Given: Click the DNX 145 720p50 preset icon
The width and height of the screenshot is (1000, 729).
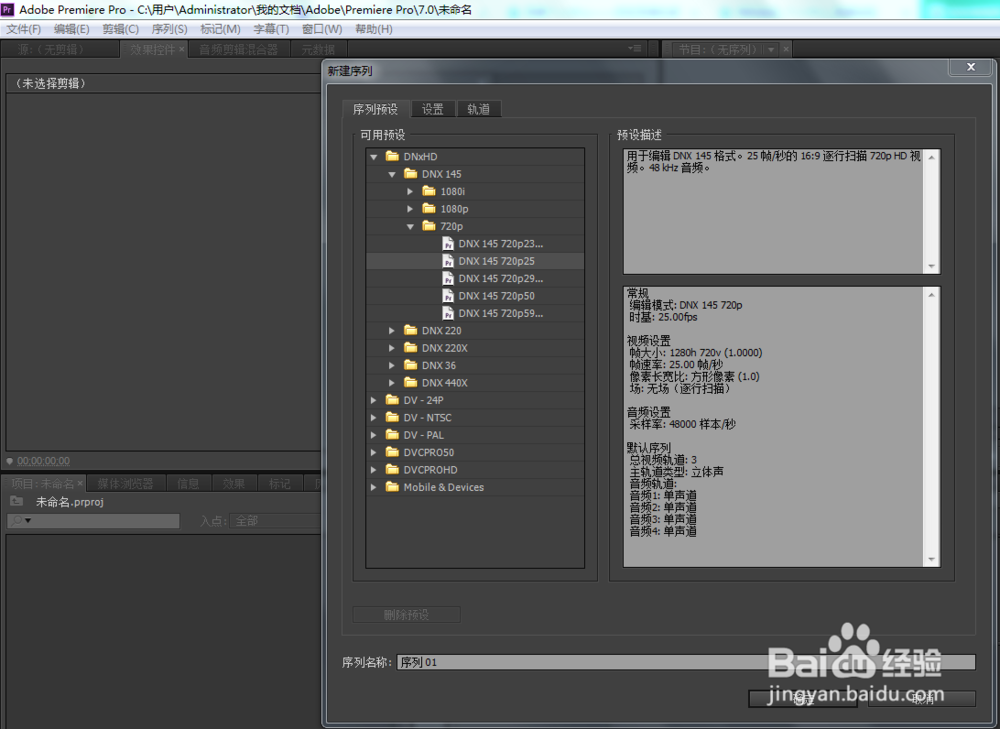Looking at the screenshot, I should pos(448,296).
